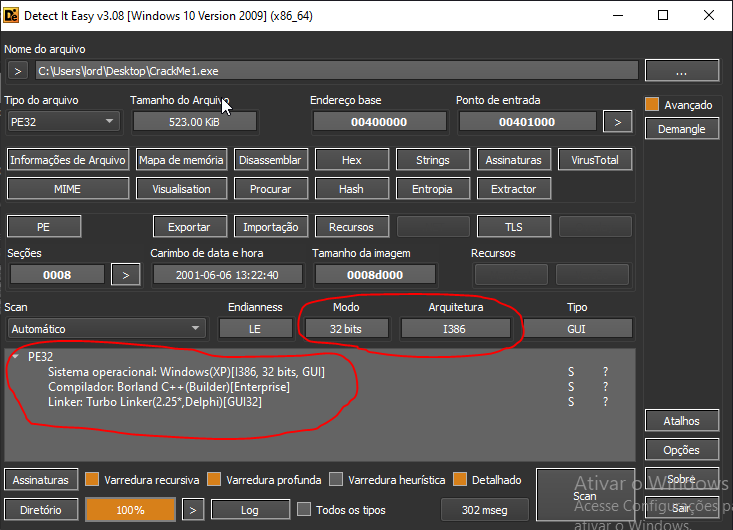This screenshot has height=530, width=733.
Task: Collapse the PE32 tree node
Action: [x=16, y=356]
